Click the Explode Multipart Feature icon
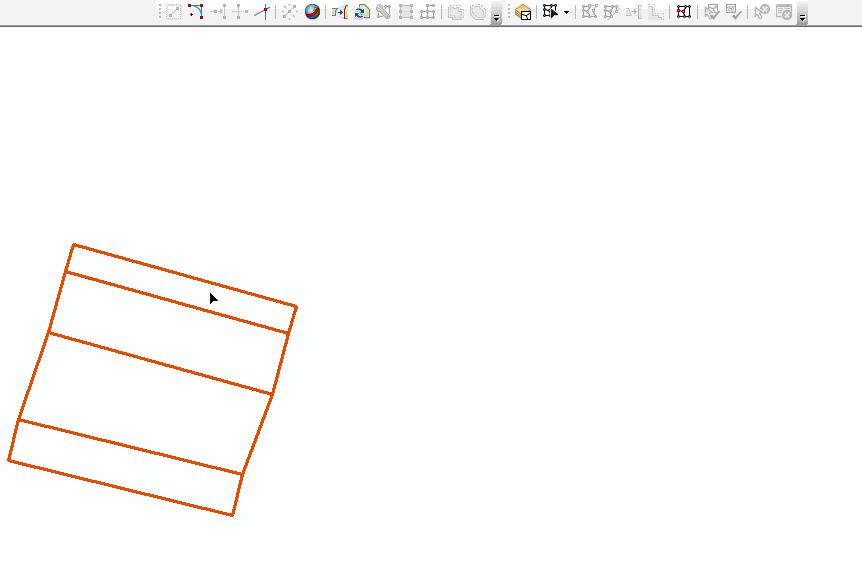862x569 pixels. [289, 12]
